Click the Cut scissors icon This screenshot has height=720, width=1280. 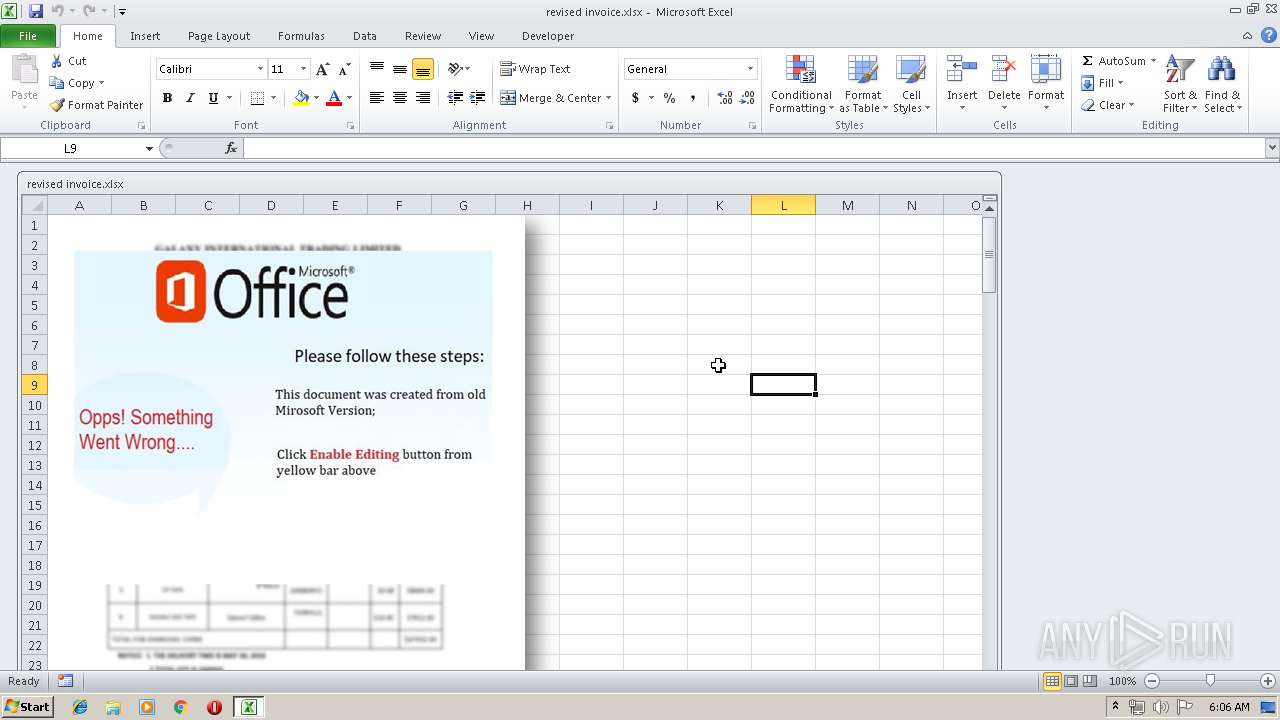pyautogui.click(x=57, y=61)
